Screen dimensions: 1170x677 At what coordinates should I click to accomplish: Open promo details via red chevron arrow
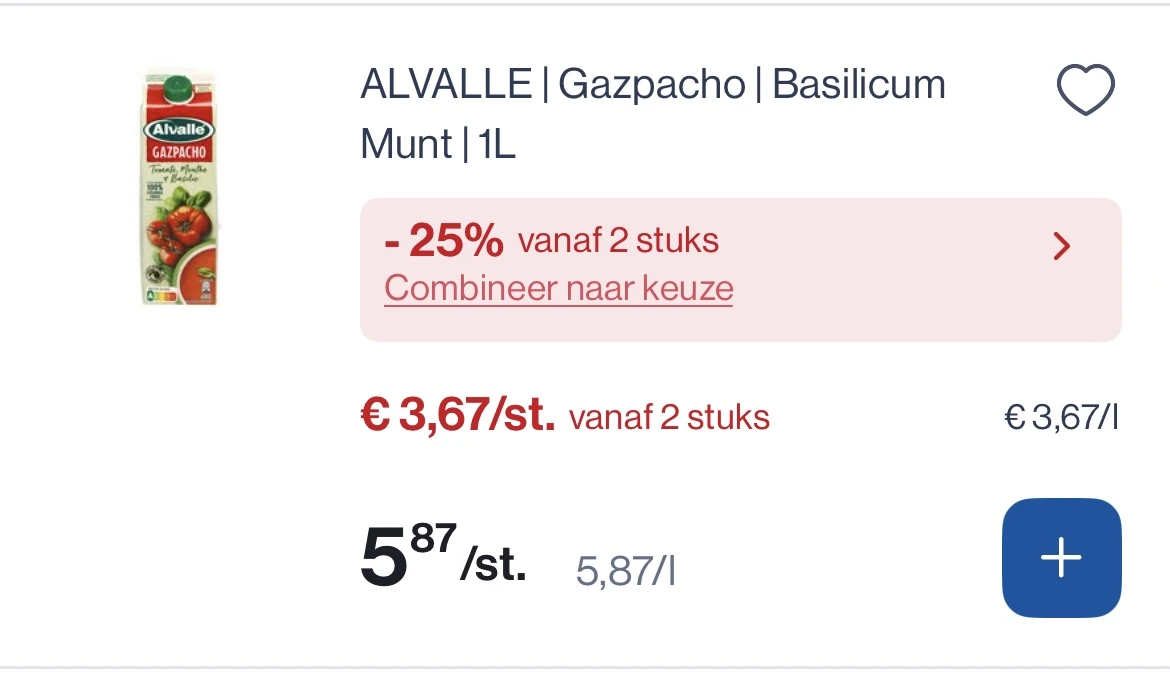pyautogui.click(x=1061, y=246)
